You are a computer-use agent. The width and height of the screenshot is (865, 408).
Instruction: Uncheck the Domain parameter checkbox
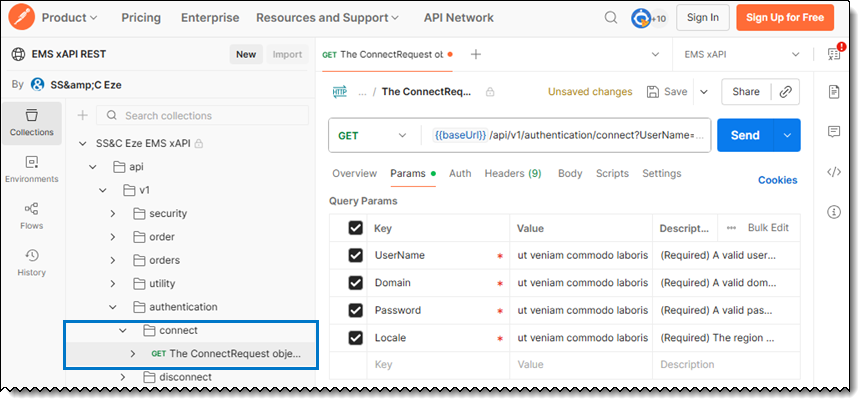click(x=356, y=283)
